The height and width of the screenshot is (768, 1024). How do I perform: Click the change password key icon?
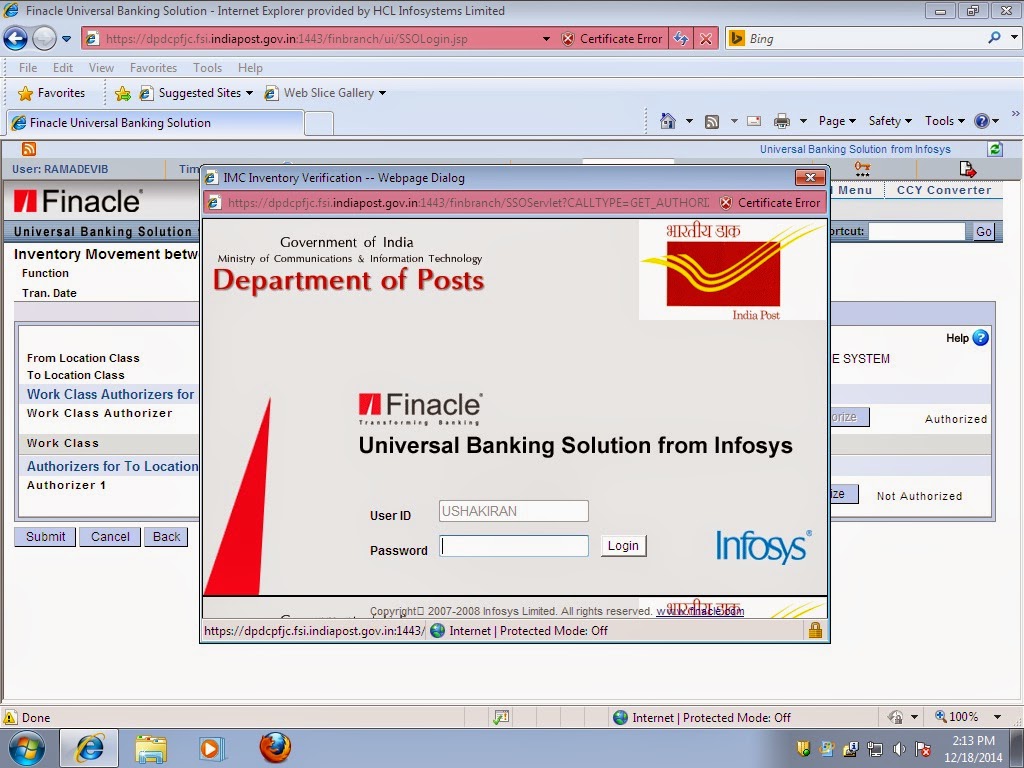point(861,168)
